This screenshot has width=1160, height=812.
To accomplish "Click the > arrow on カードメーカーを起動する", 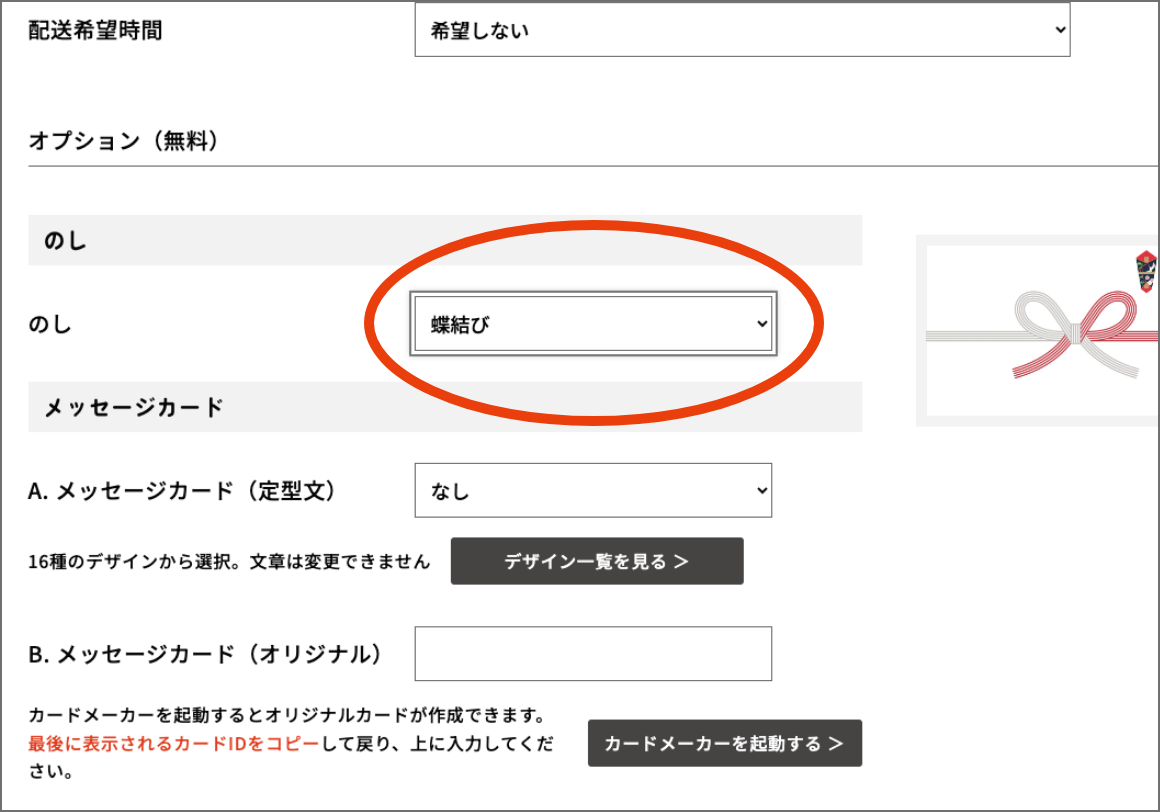I will click(836, 744).
